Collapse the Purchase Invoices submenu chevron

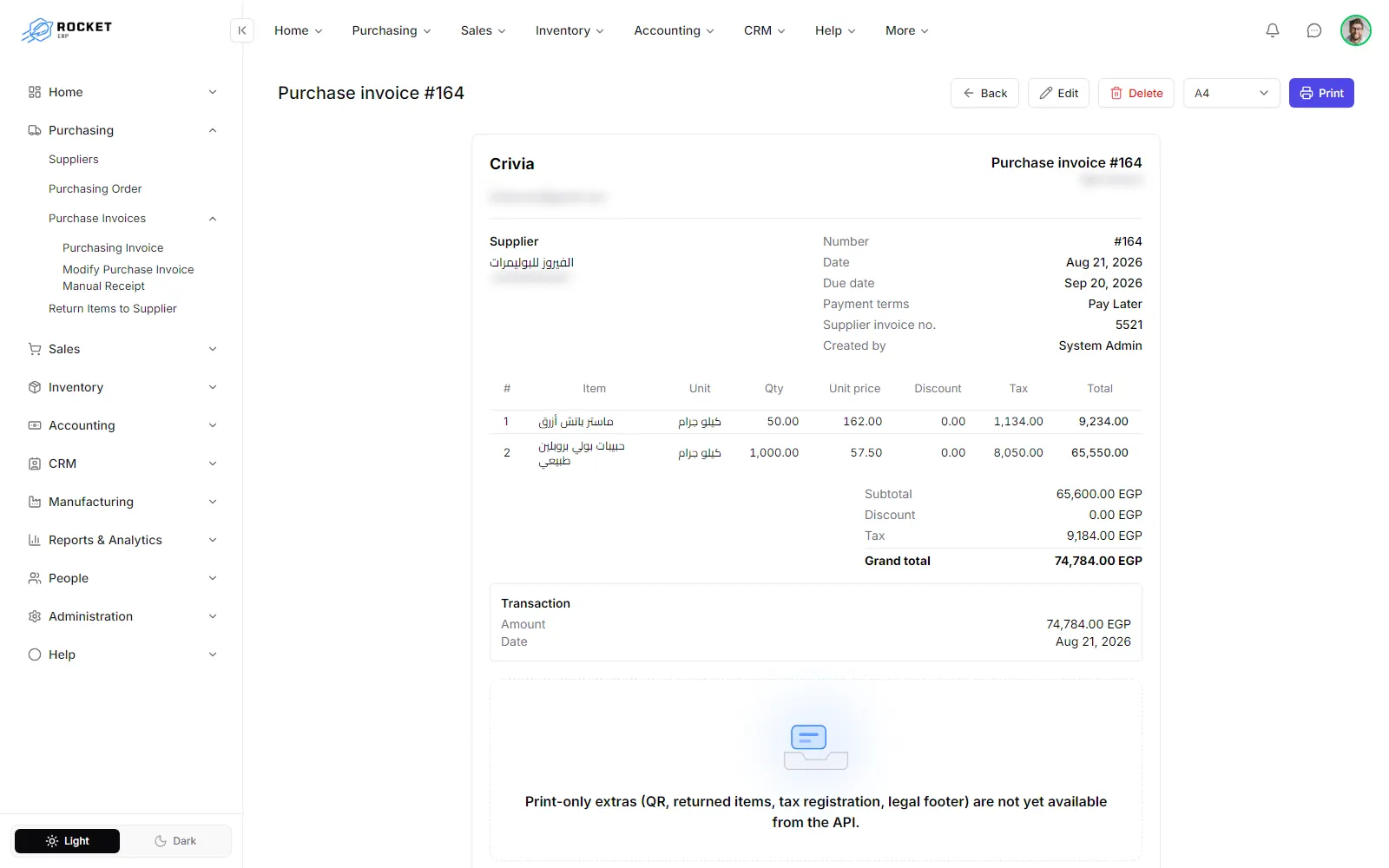point(213,219)
